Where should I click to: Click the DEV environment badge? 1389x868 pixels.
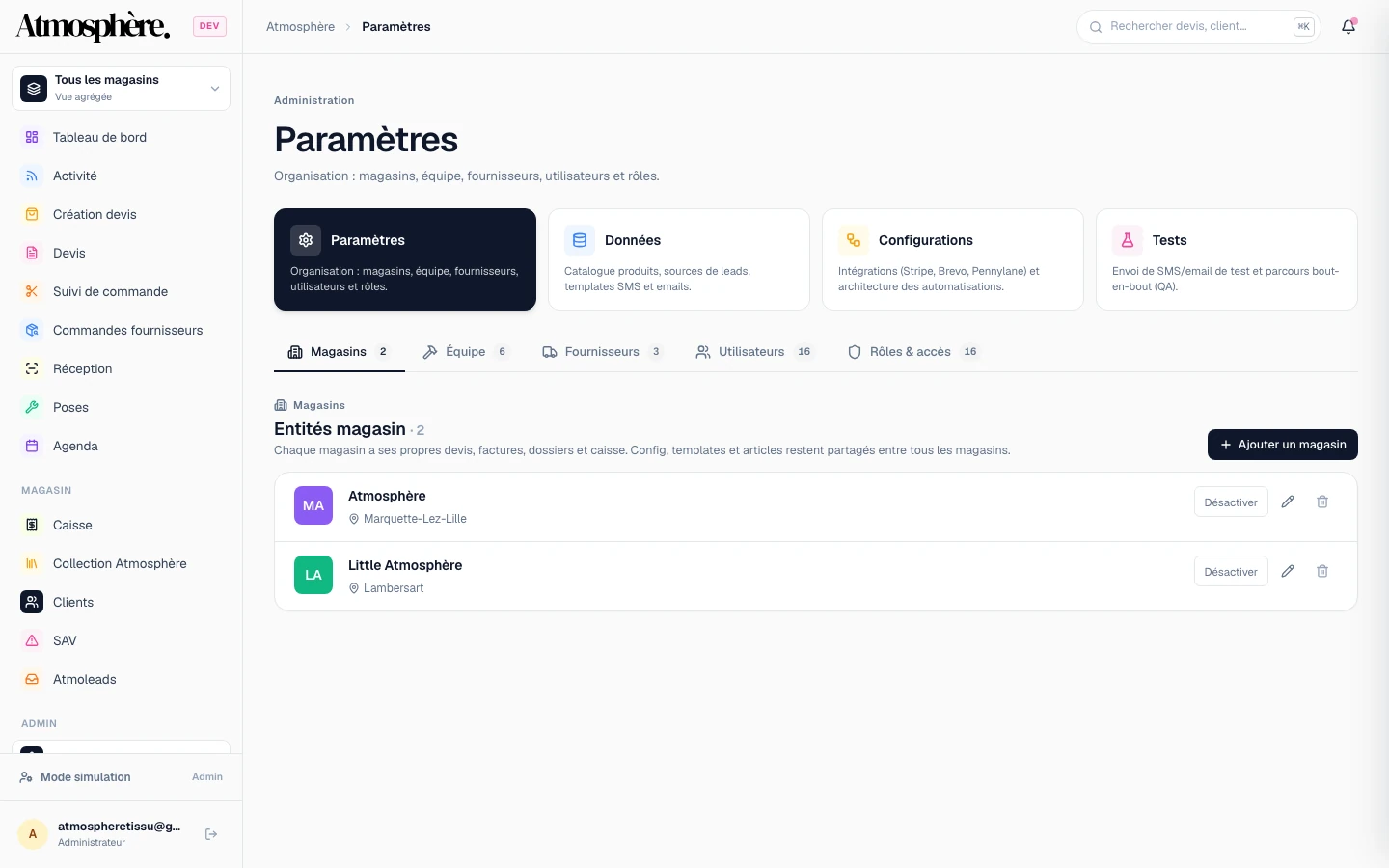[x=209, y=26]
